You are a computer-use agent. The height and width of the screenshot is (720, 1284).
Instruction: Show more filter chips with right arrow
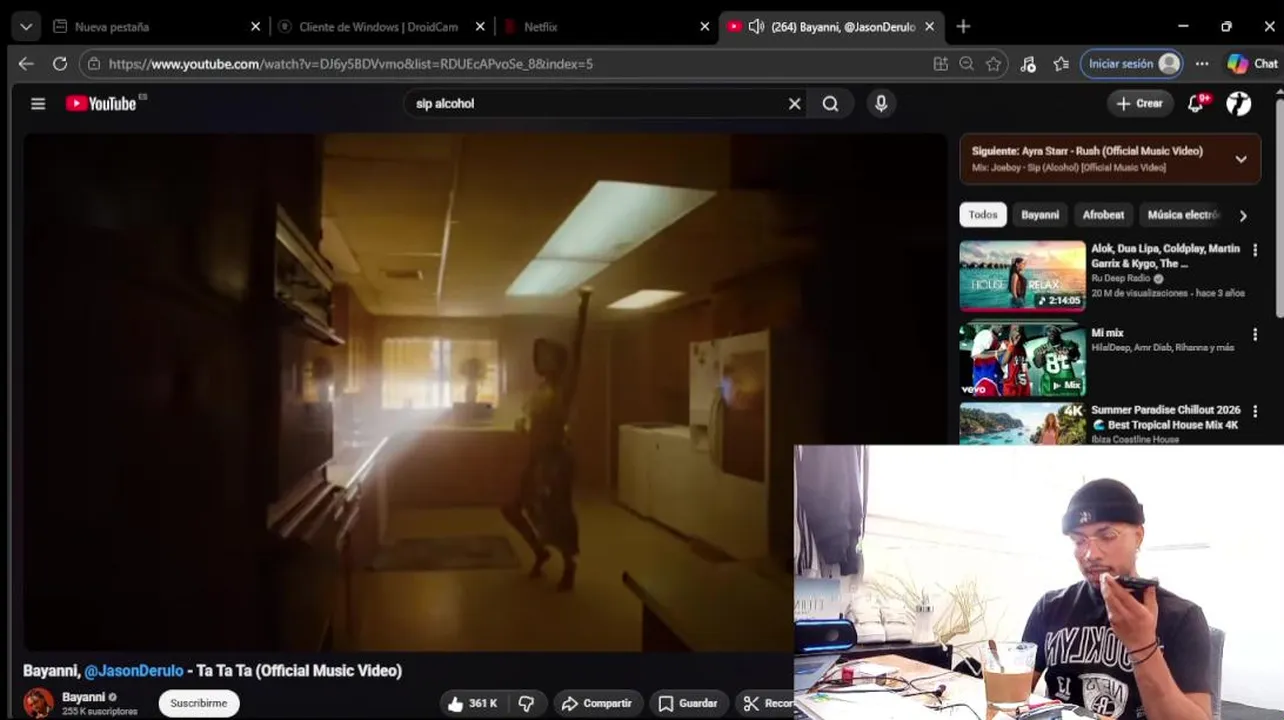[1243, 215]
